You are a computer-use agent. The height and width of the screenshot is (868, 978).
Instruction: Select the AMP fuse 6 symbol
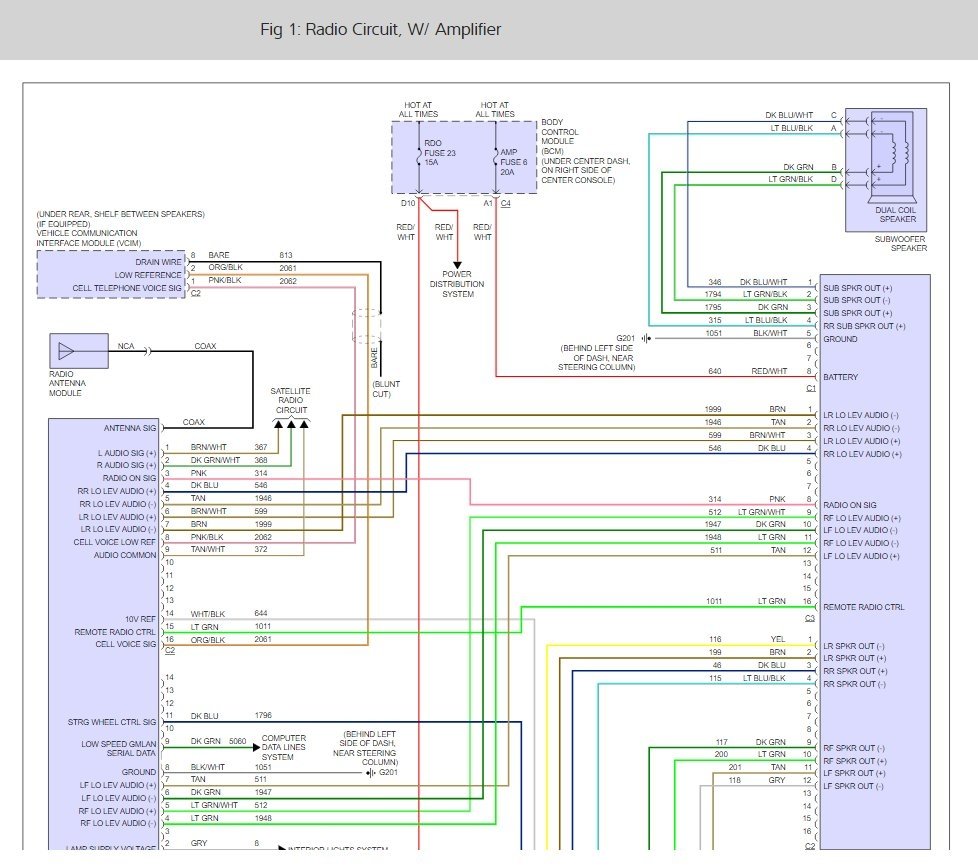[496, 157]
